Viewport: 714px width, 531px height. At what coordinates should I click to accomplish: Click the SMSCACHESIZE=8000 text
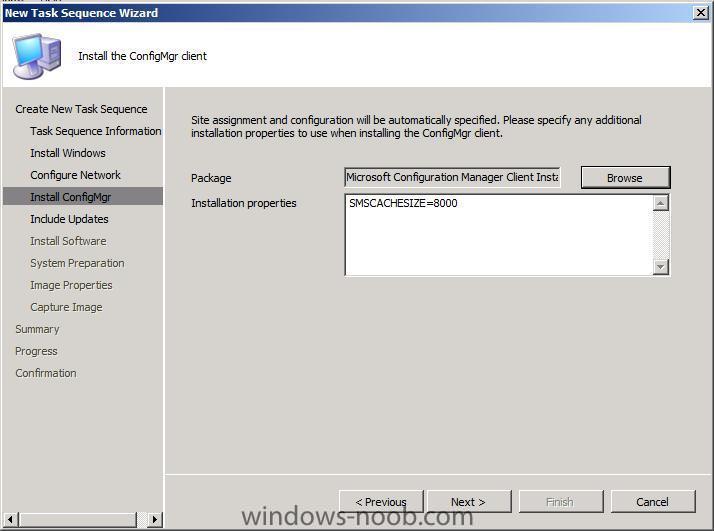click(403, 203)
